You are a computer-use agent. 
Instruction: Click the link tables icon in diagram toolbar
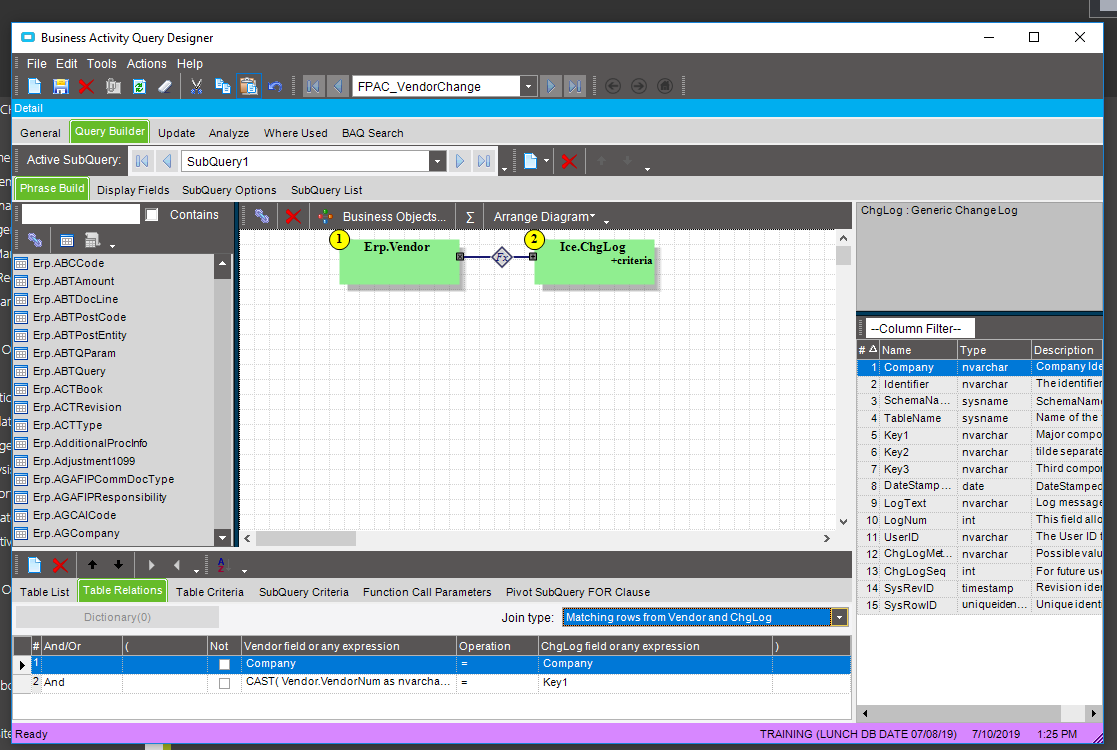click(x=262, y=217)
